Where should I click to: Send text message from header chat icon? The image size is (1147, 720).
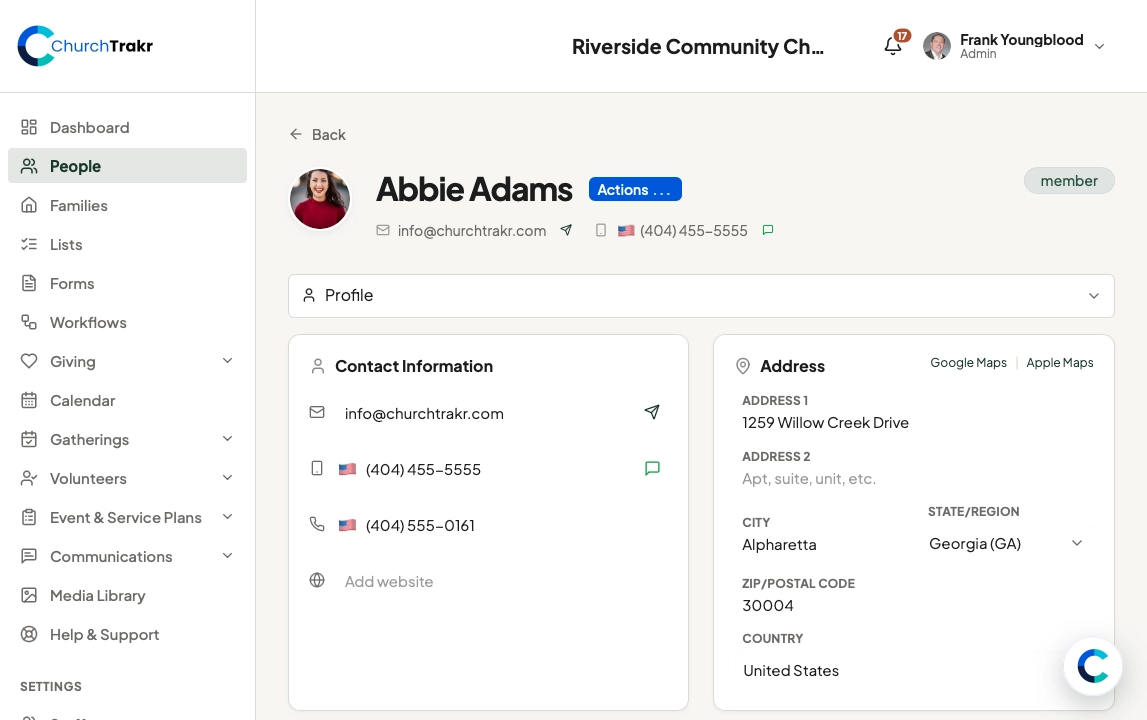point(767,230)
